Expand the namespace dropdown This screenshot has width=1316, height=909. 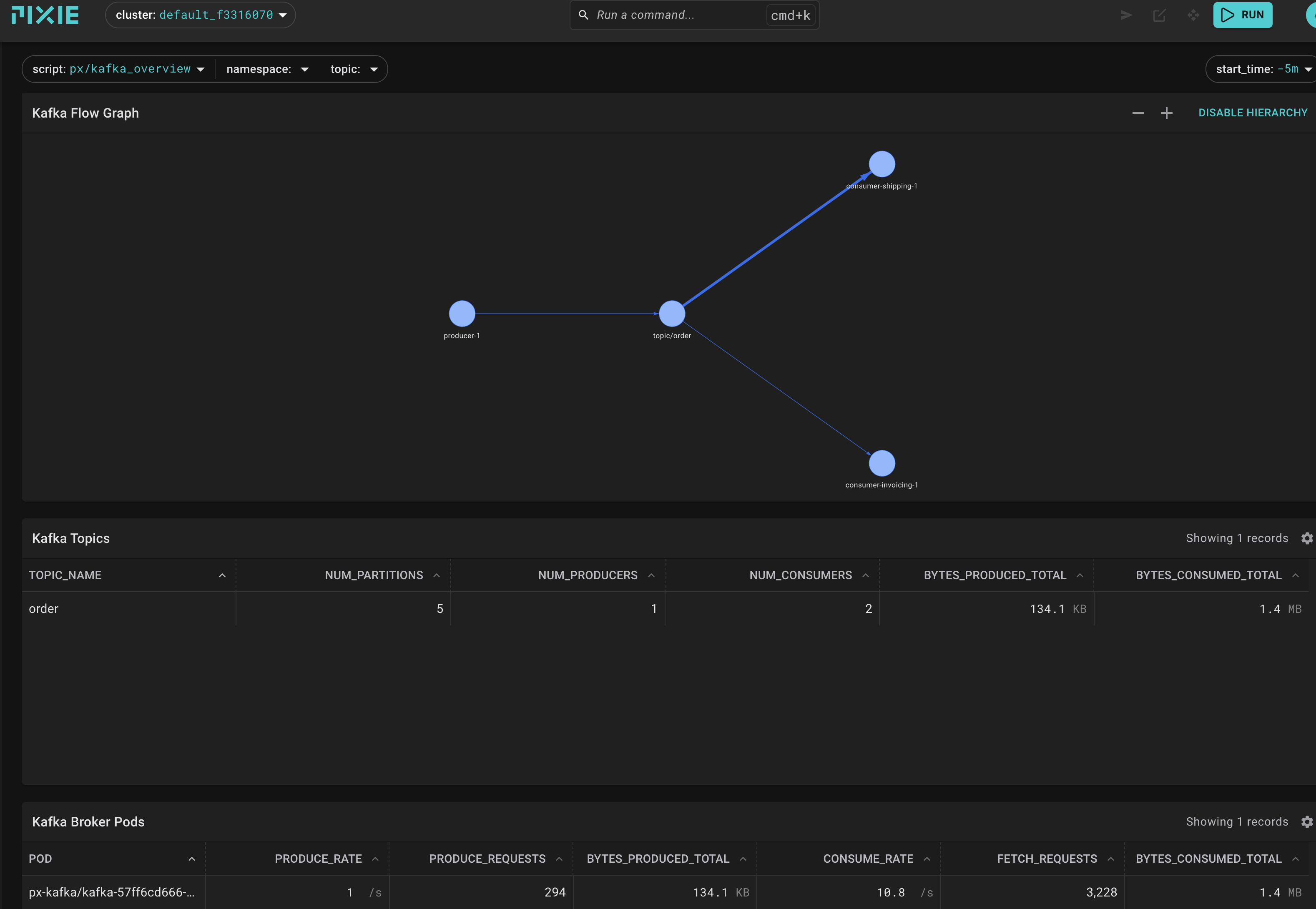tap(267, 69)
